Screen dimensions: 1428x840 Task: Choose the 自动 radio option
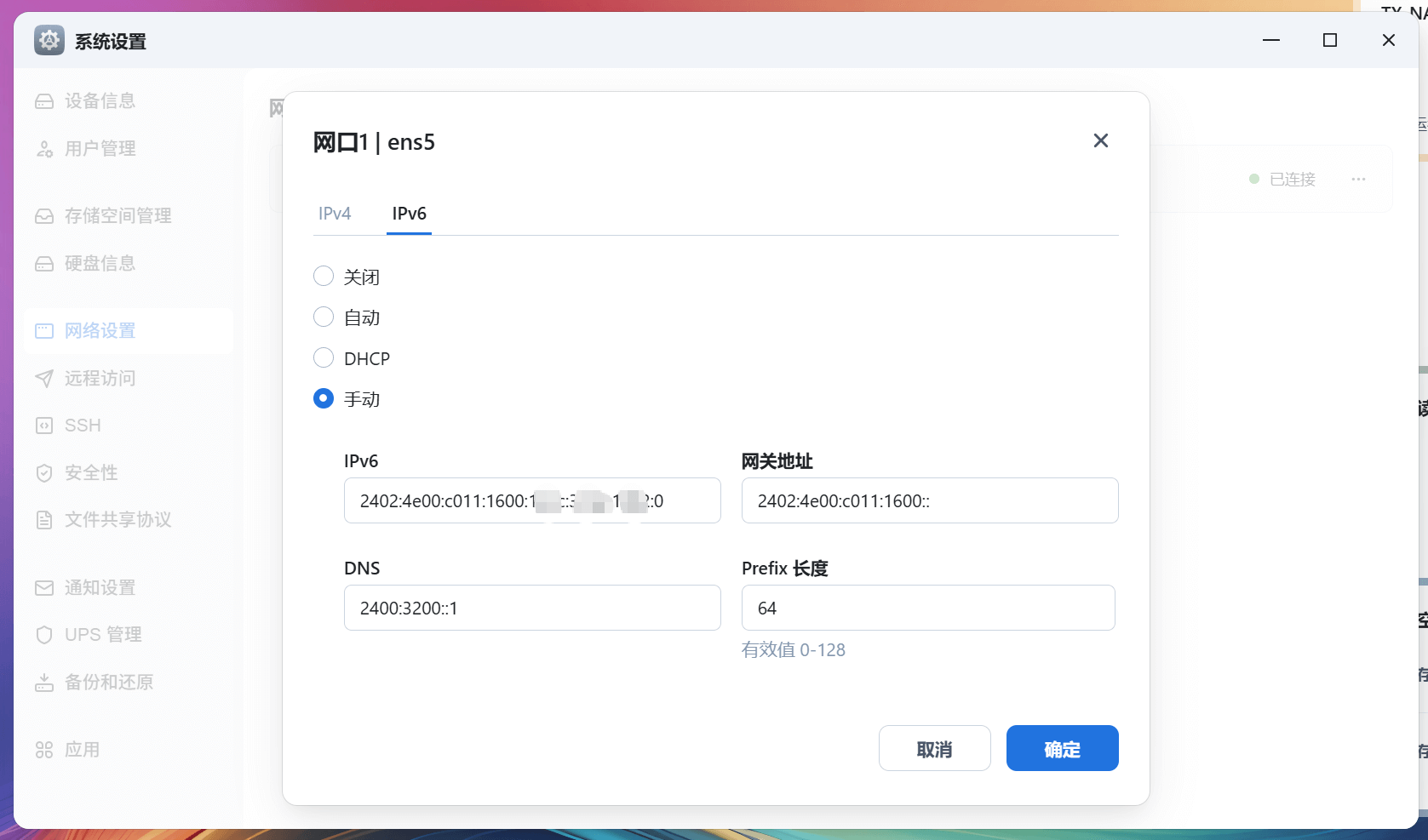(324, 317)
